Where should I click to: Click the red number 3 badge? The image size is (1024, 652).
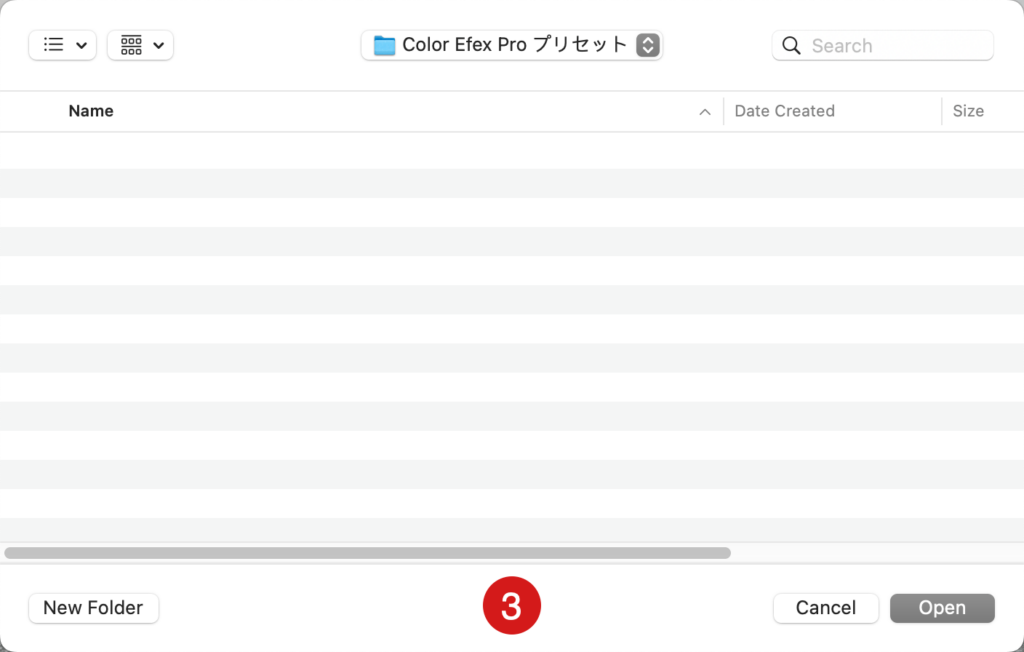click(511, 605)
